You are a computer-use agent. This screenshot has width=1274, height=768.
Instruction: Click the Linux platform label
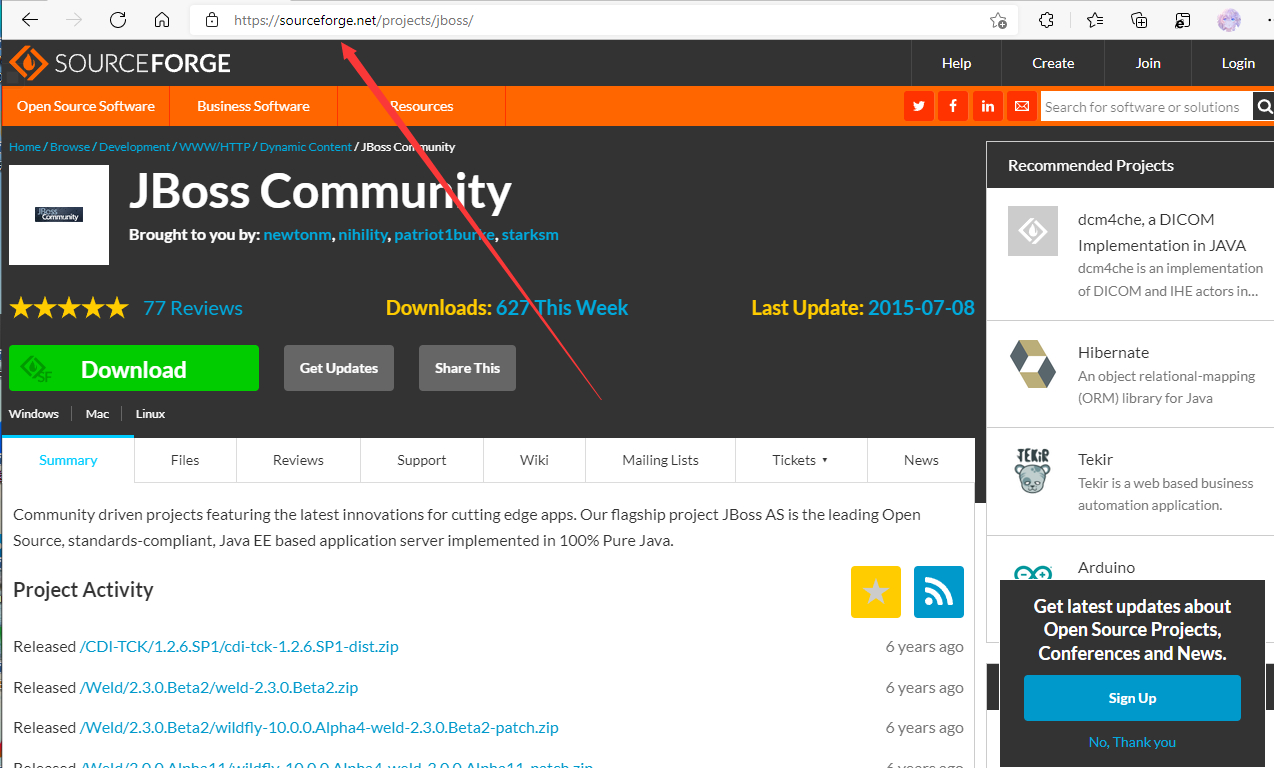click(150, 413)
